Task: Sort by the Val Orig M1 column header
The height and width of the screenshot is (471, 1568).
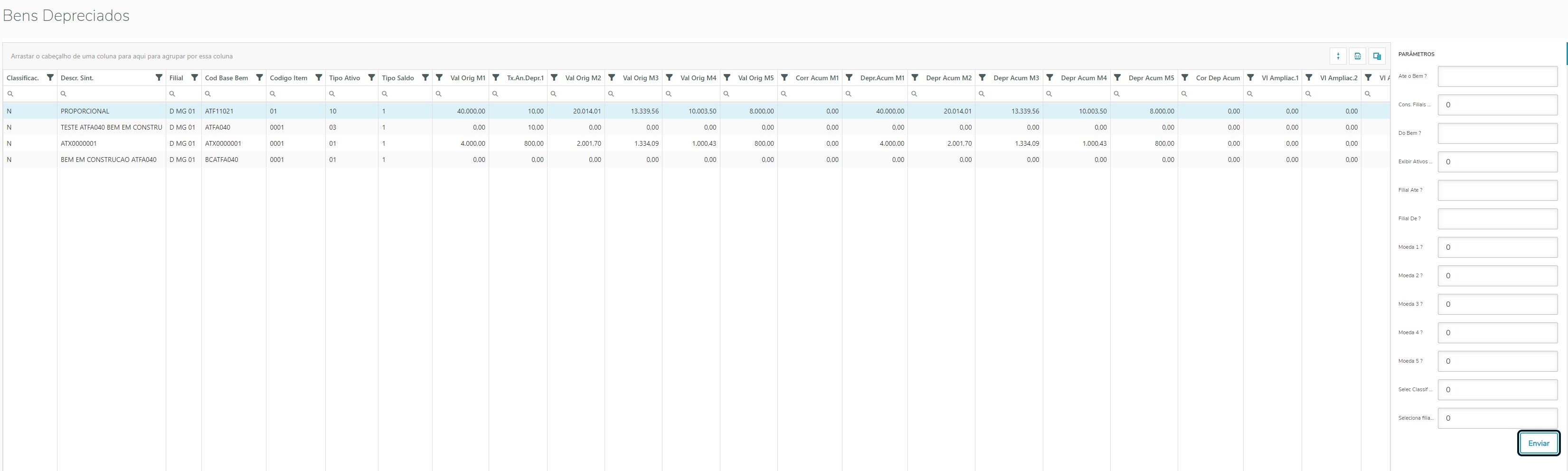Action: point(468,78)
